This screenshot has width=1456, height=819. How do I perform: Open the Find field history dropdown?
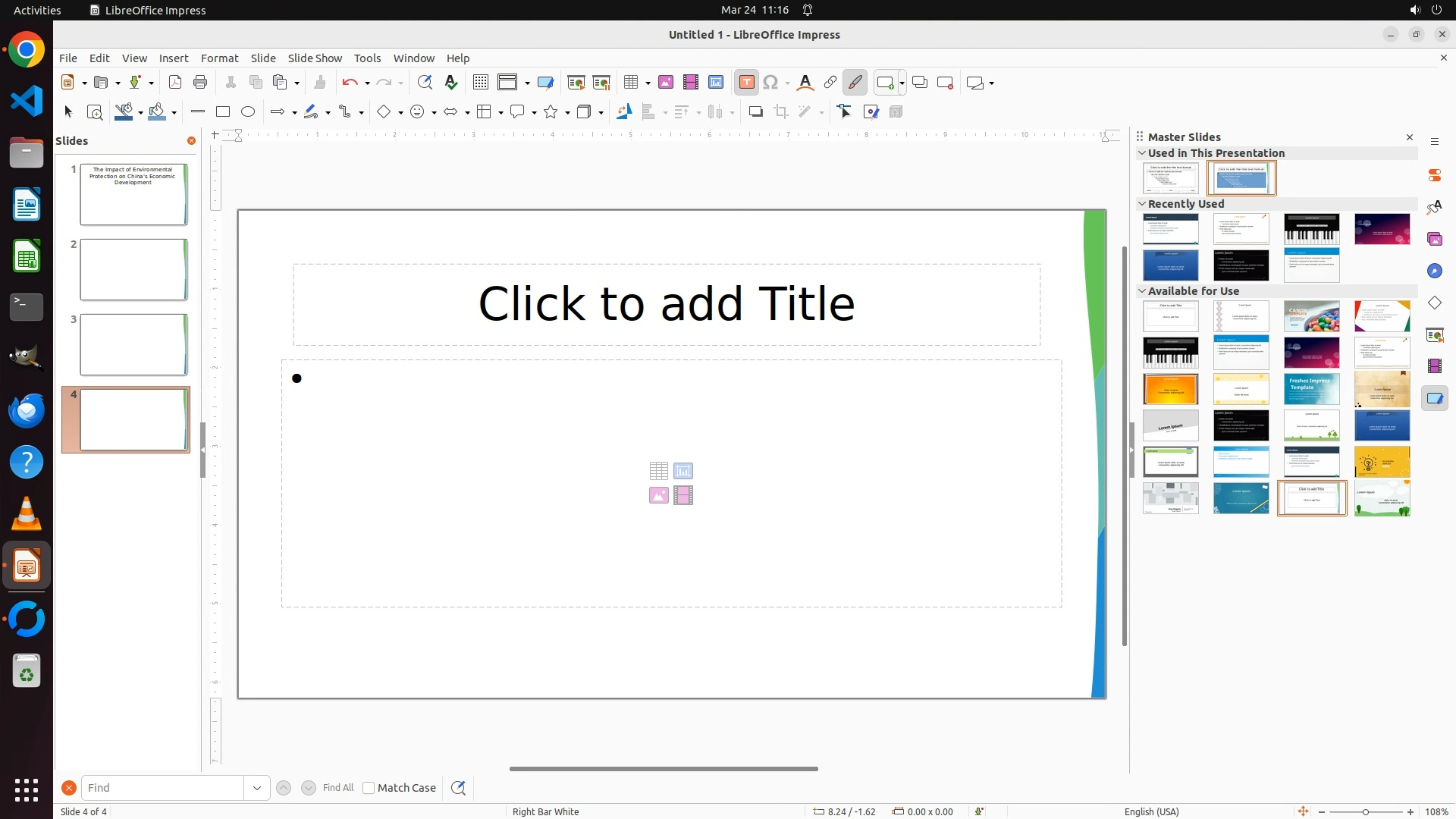257,788
